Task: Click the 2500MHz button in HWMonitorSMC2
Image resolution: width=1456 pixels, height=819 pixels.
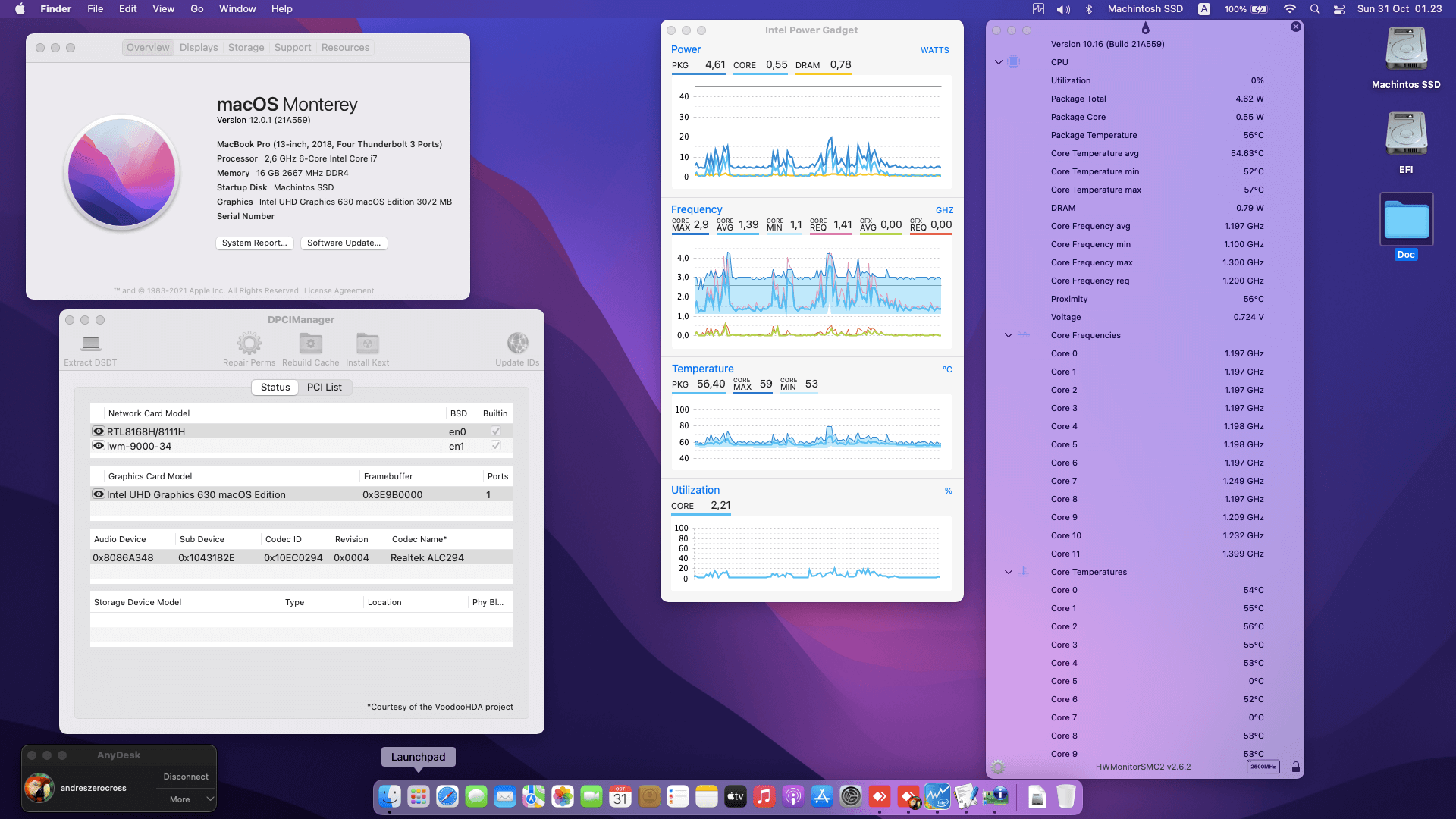Action: (1263, 767)
